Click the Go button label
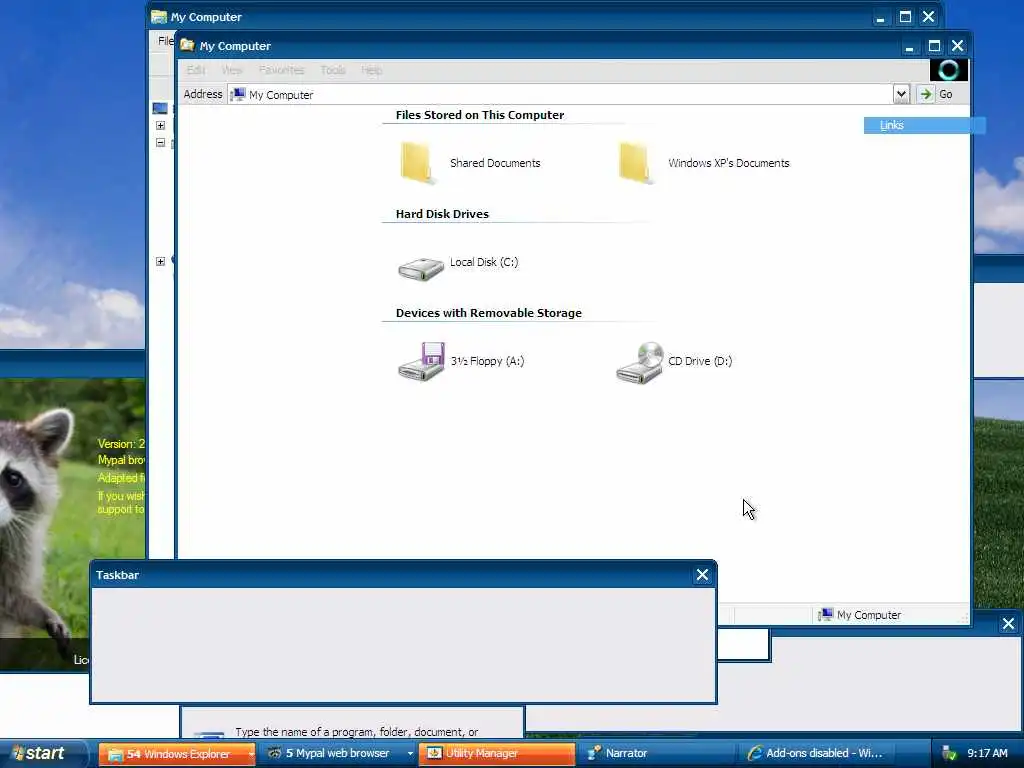 [x=946, y=94]
